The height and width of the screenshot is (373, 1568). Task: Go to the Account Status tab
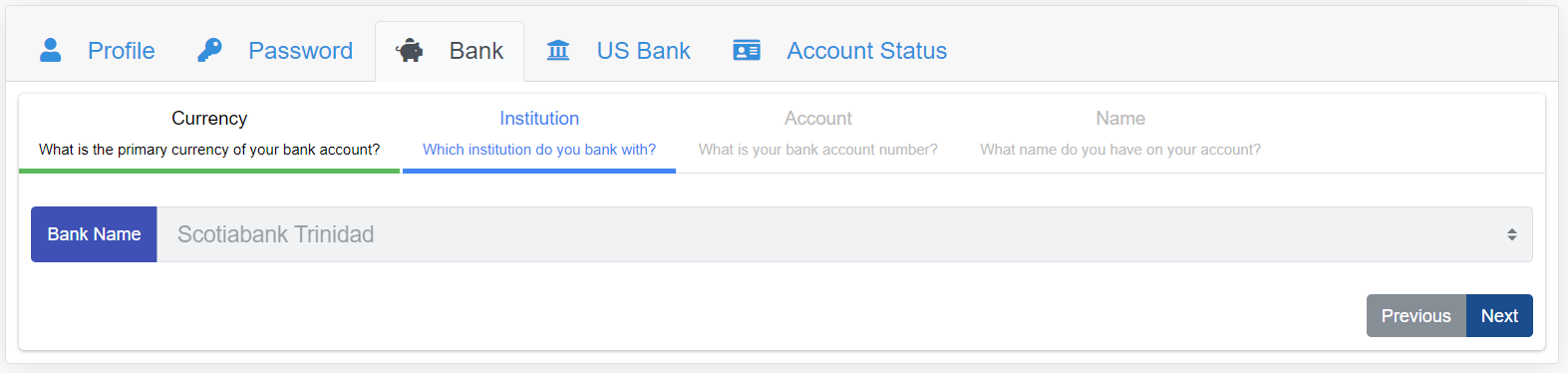pos(839,51)
